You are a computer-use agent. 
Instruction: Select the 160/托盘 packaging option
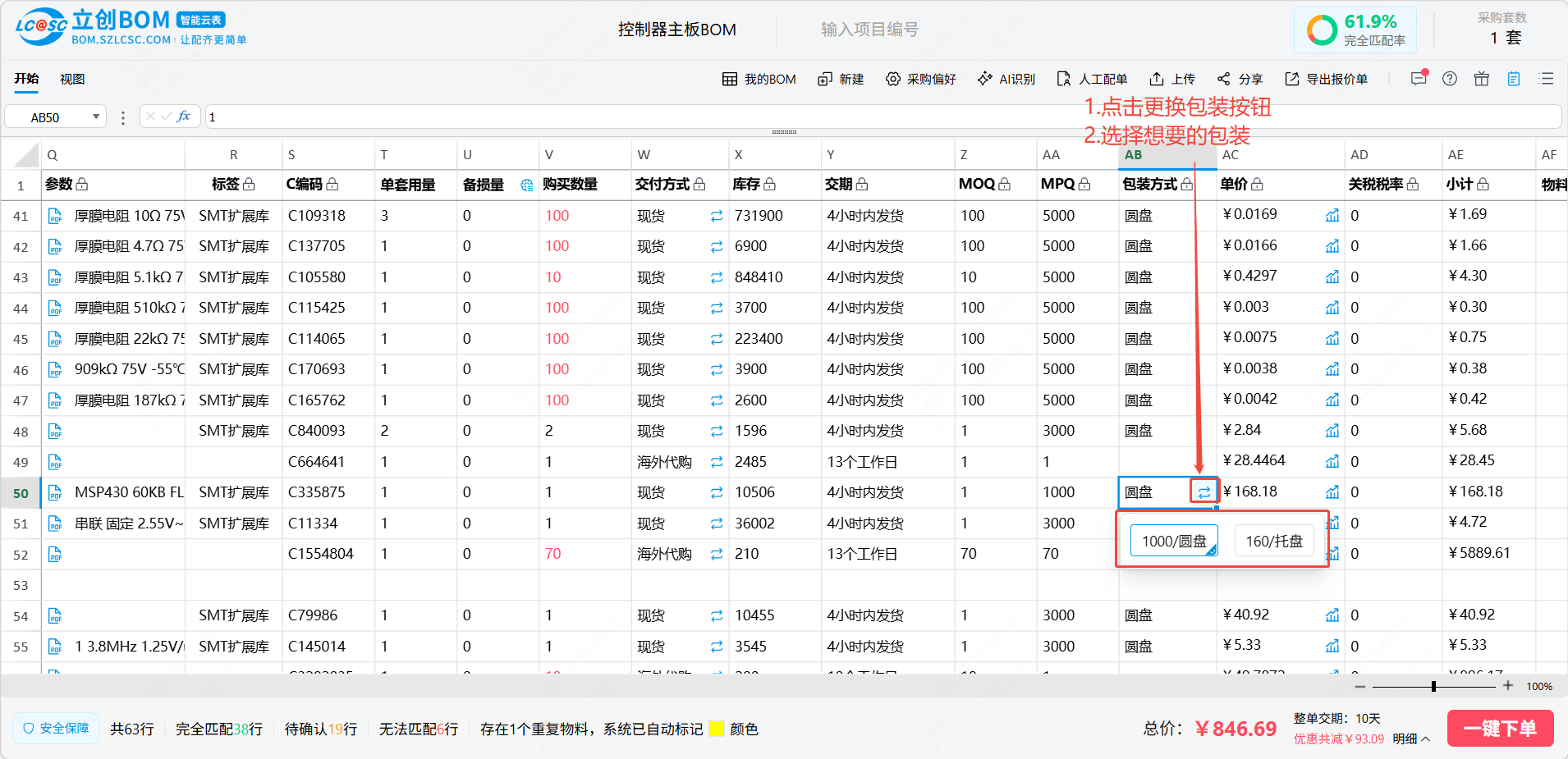click(1273, 541)
